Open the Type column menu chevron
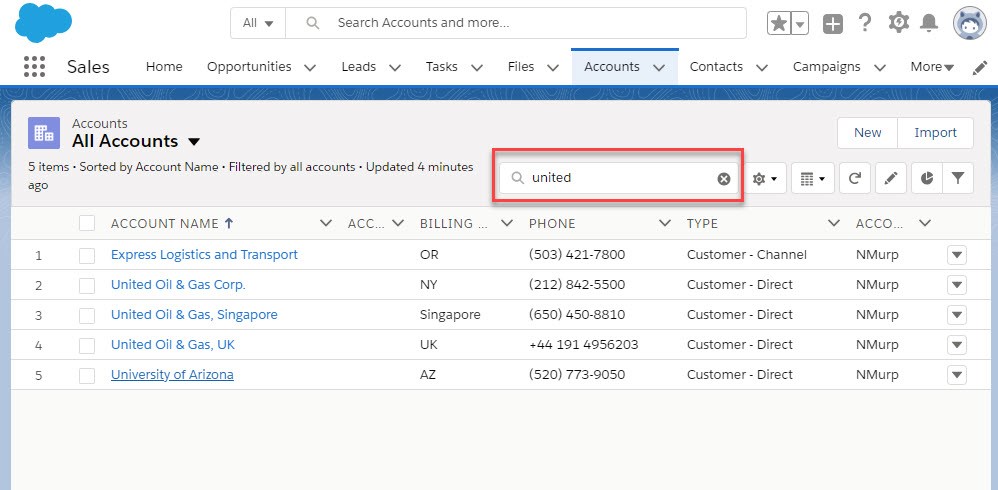Screen dimensions: 998x490 [833, 223]
